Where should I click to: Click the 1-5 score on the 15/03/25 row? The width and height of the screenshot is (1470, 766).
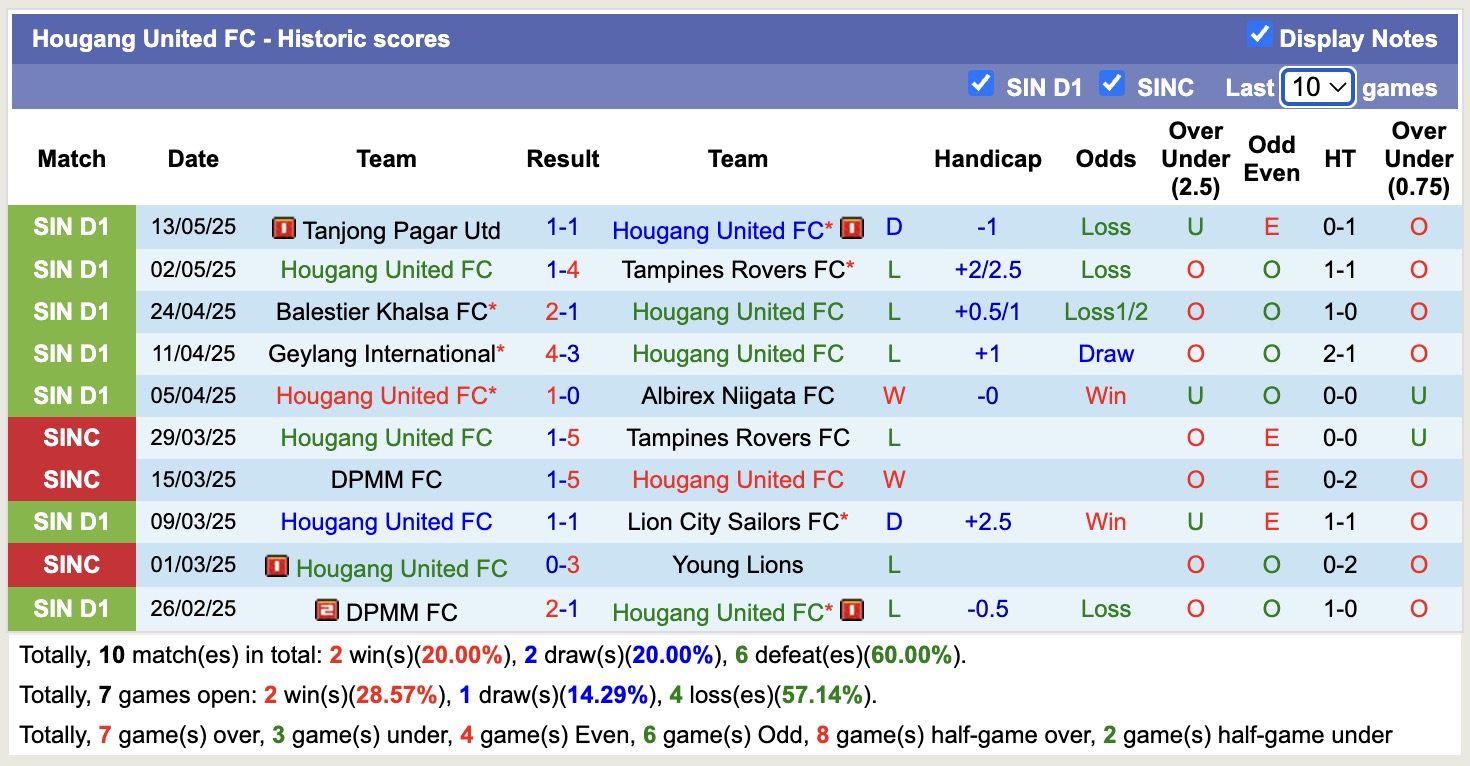click(x=563, y=480)
